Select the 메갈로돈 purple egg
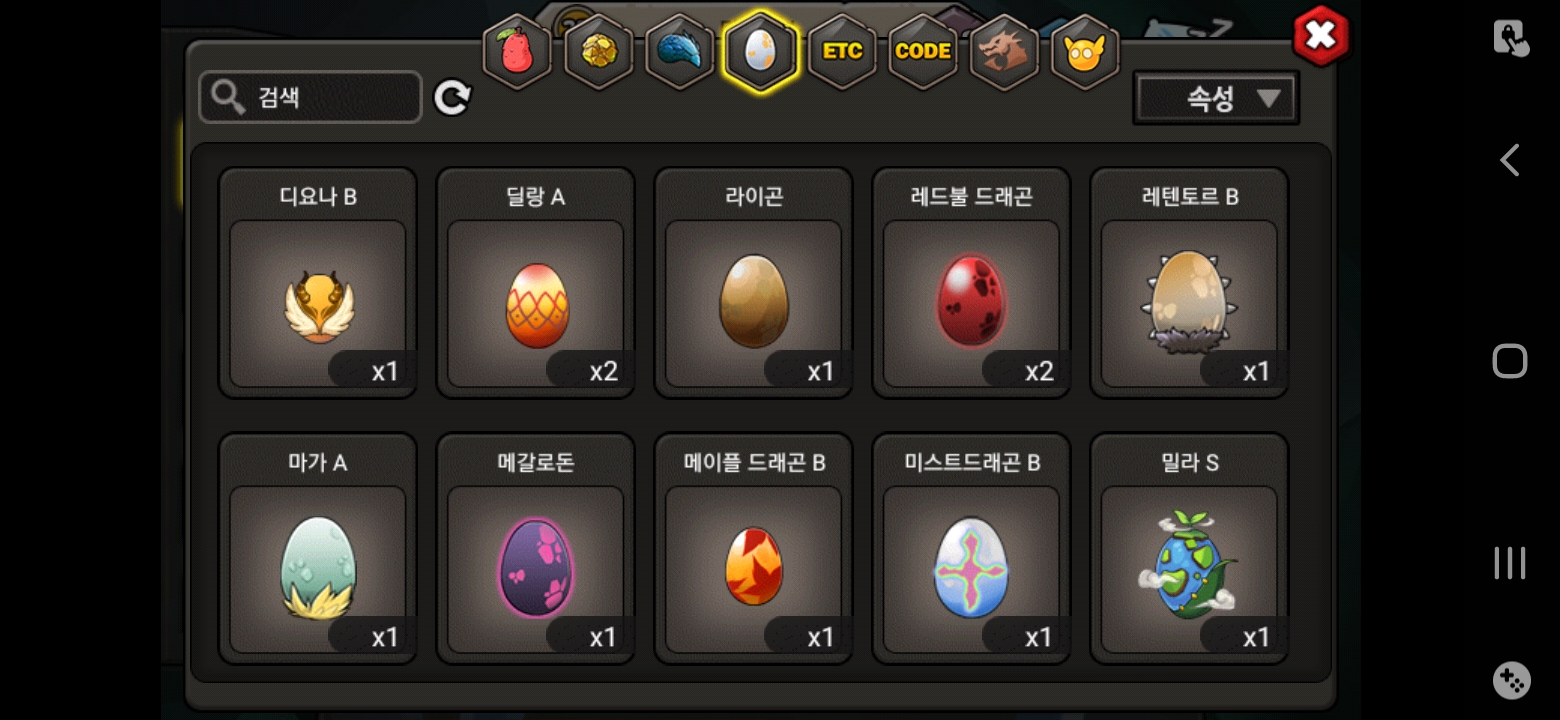1560x720 pixels. pos(536,548)
